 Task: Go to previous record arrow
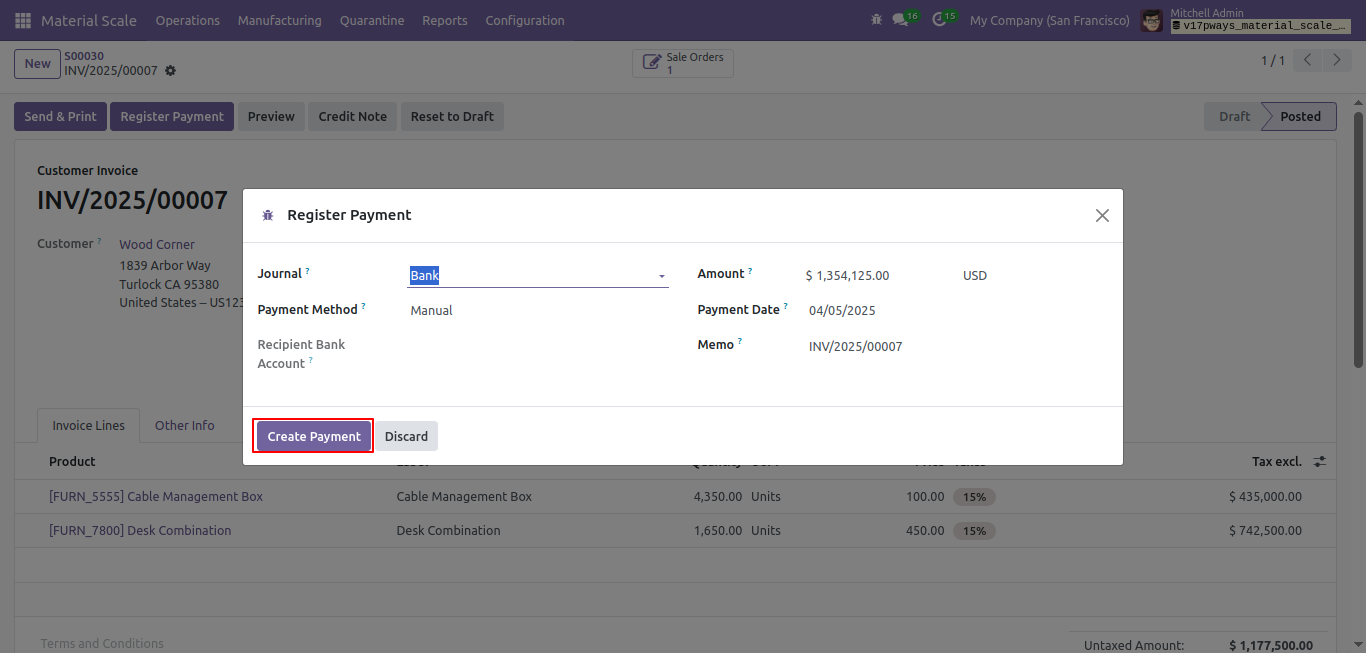tap(1308, 61)
